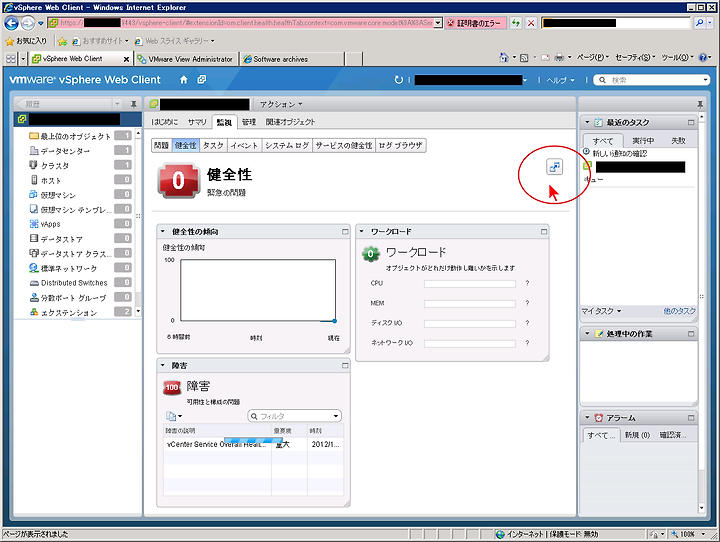
Task: Click the 検索 search field
Action: click(654, 80)
